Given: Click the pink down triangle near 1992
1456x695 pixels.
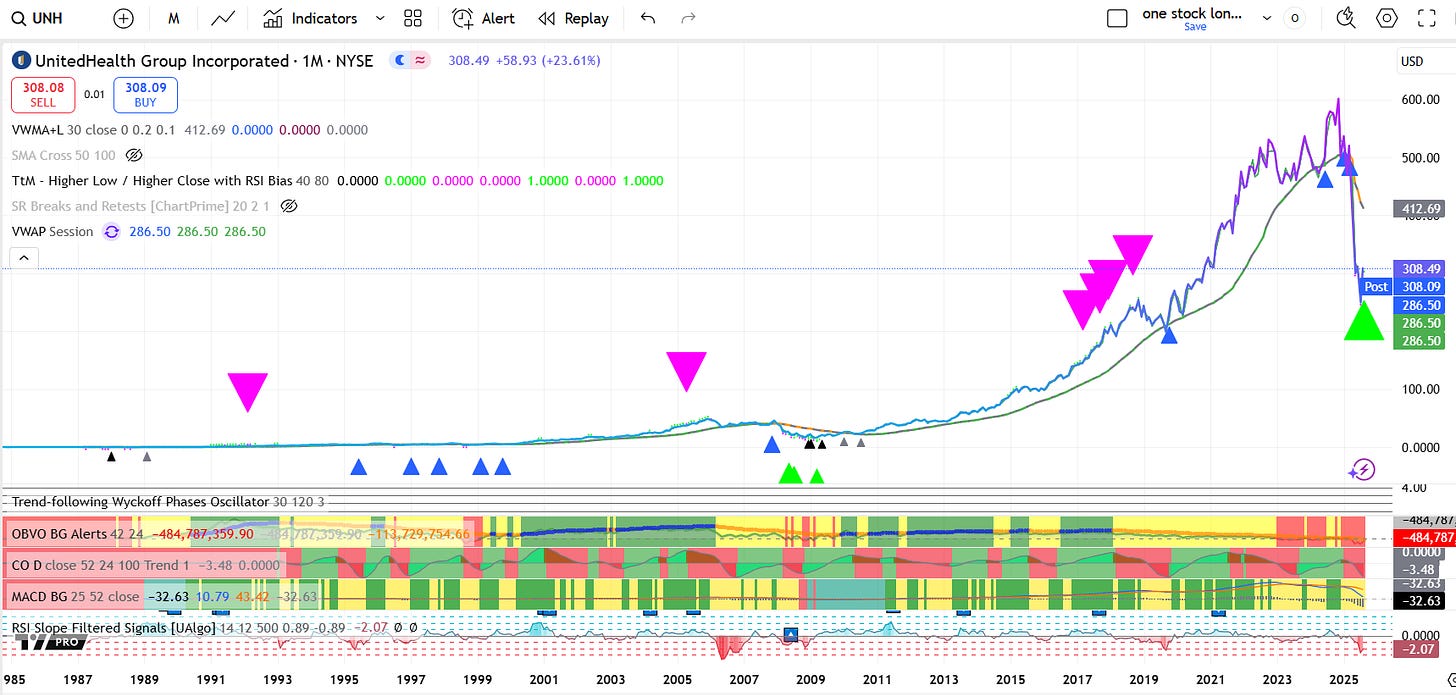Looking at the screenshot, I should (248, 392).
